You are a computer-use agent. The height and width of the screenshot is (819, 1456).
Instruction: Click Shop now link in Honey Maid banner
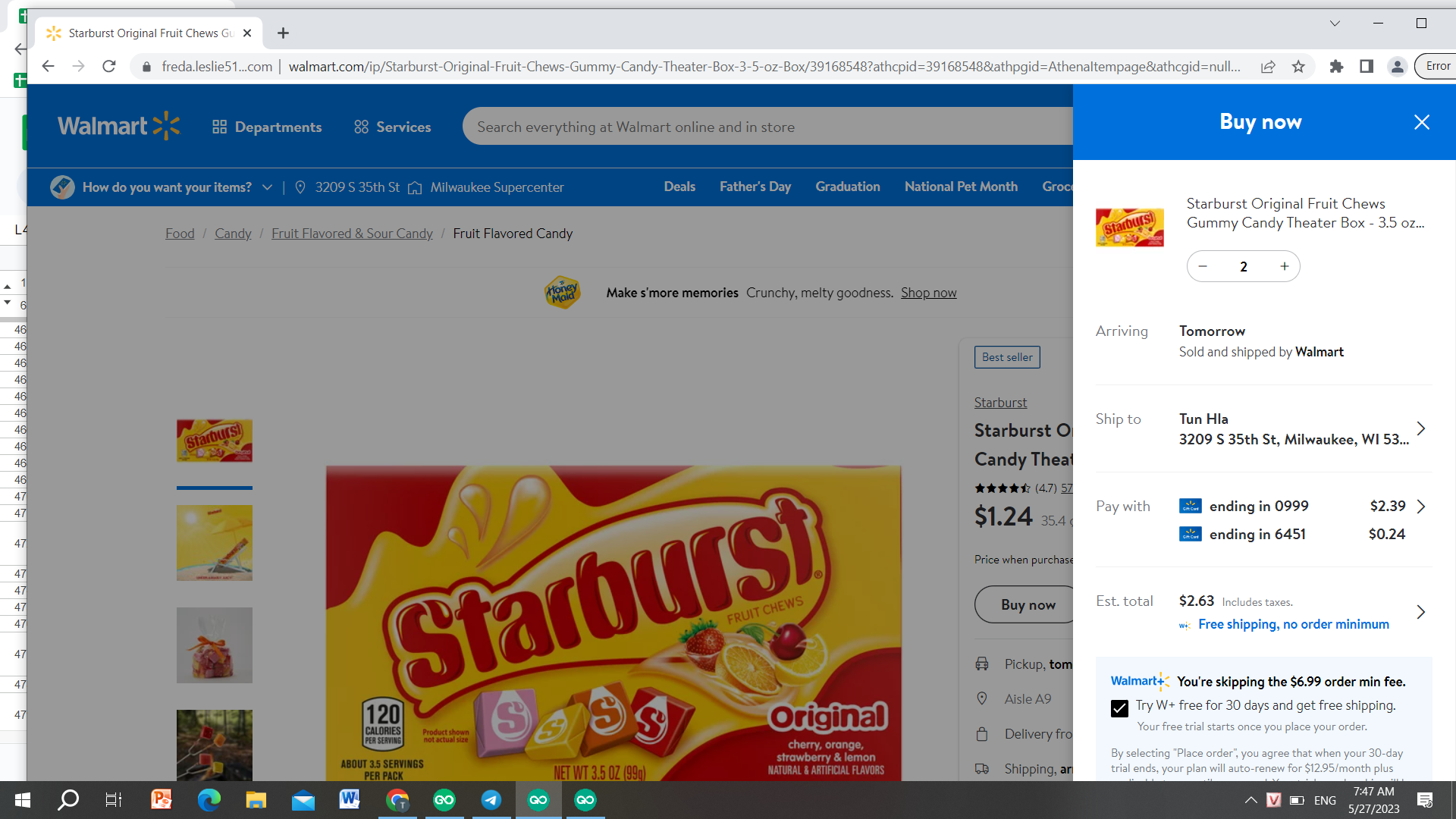[x=928, y=293]
